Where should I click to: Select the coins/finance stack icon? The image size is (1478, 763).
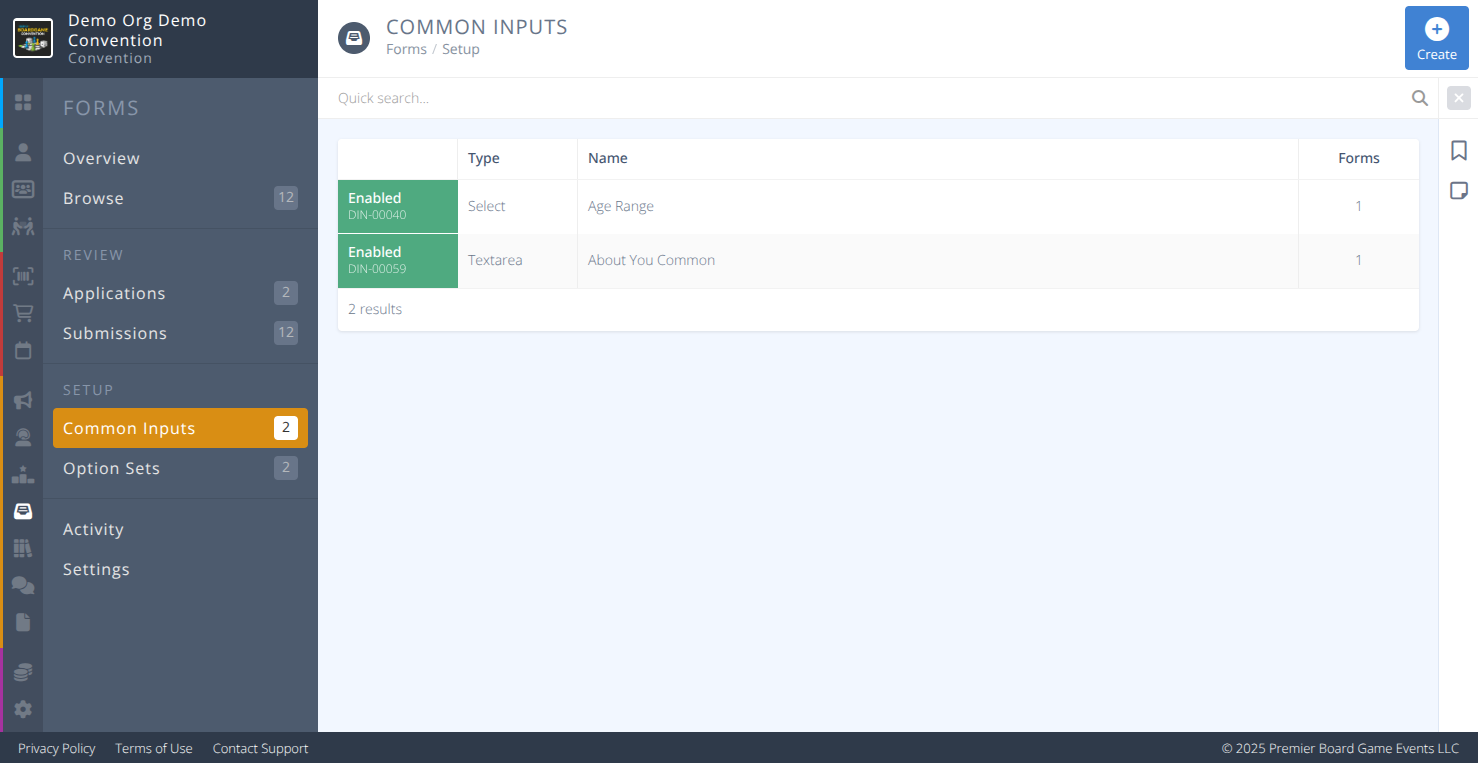[23, 670]
